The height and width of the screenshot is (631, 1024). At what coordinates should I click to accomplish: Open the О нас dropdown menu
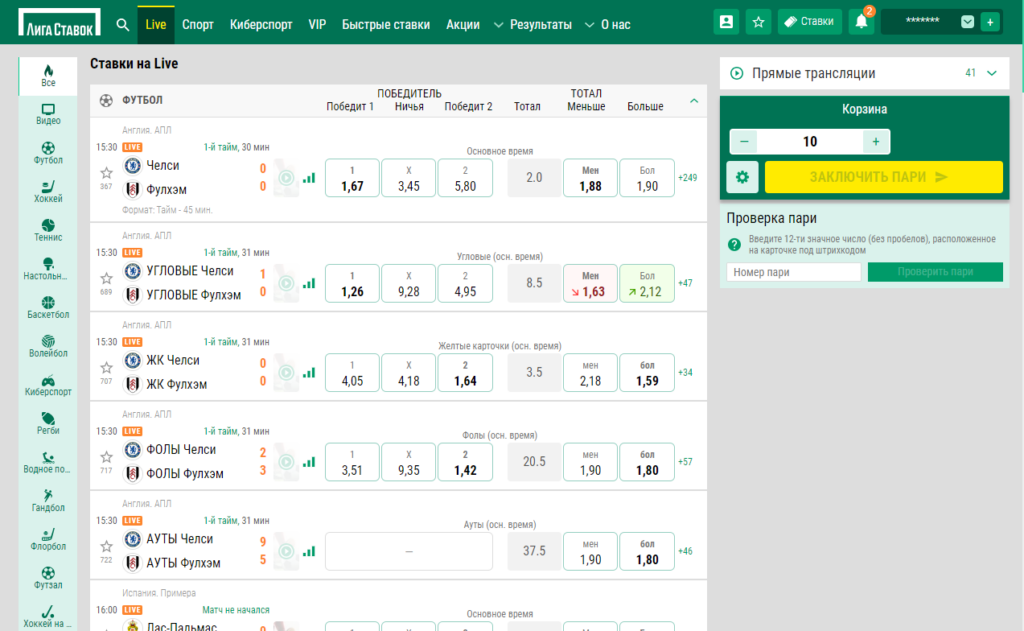(607, 25)
